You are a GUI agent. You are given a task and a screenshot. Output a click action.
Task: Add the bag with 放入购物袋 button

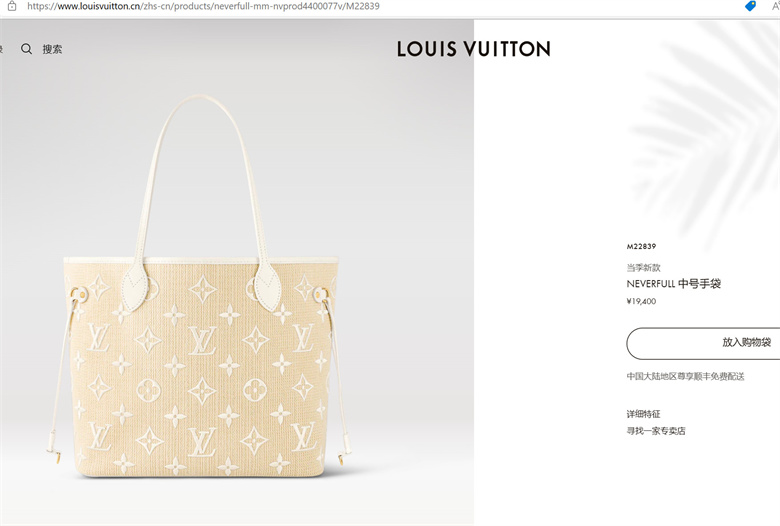click(703, 343)
